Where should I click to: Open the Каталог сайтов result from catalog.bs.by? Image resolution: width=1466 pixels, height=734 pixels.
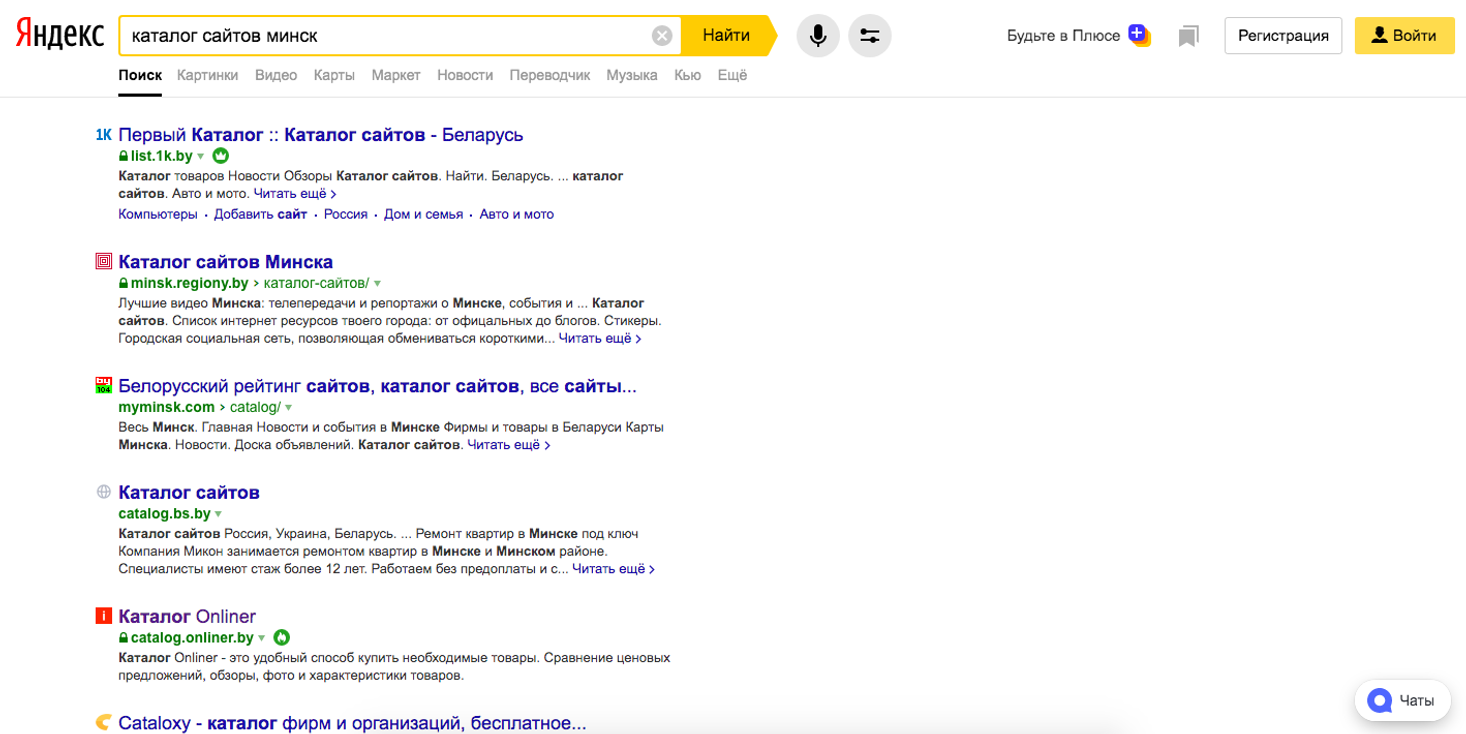(x=189, y=492)
